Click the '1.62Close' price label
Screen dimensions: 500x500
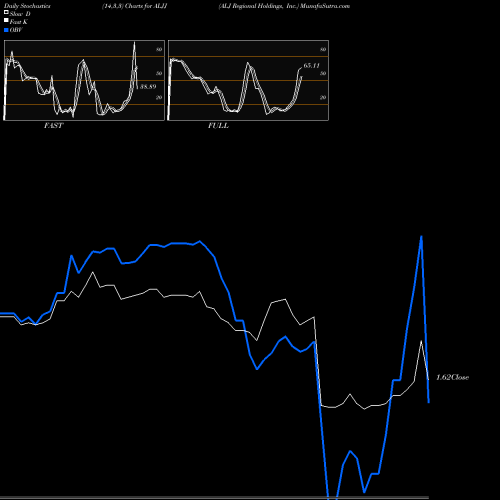click(x=452, y=377)
